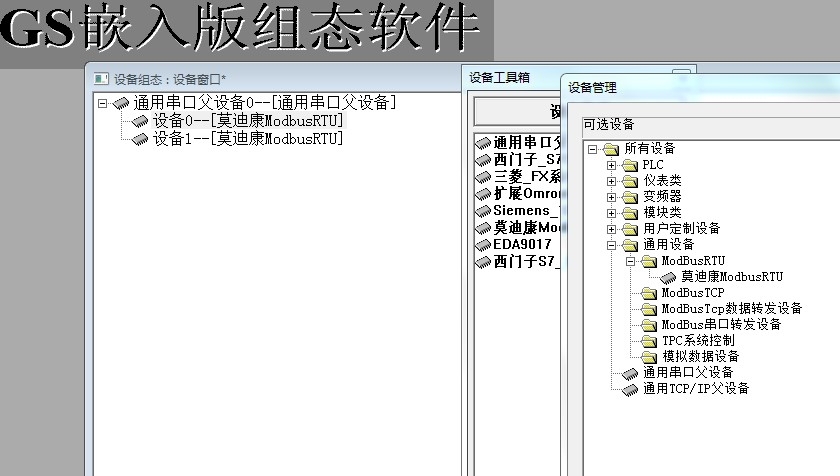Select 莫迪康ModbusRTU in 可选设备 tree

pyautogui.click(x=732, y=277)
